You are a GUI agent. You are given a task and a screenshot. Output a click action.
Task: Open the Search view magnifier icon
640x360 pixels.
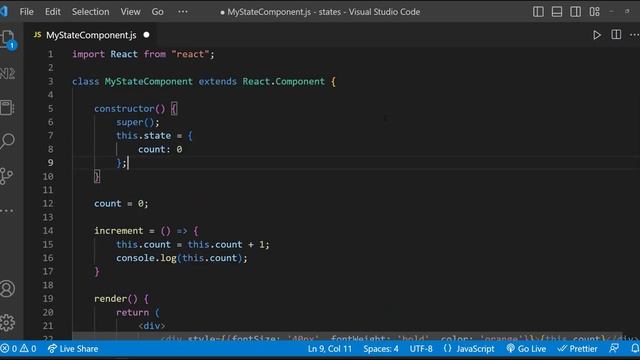coord(7,141)
